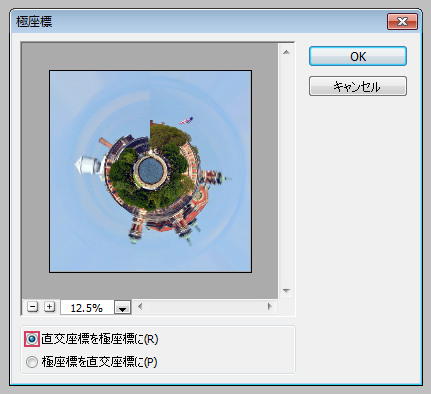
Task: Click the 極座標 title bar text
Action: click(34, 22)
